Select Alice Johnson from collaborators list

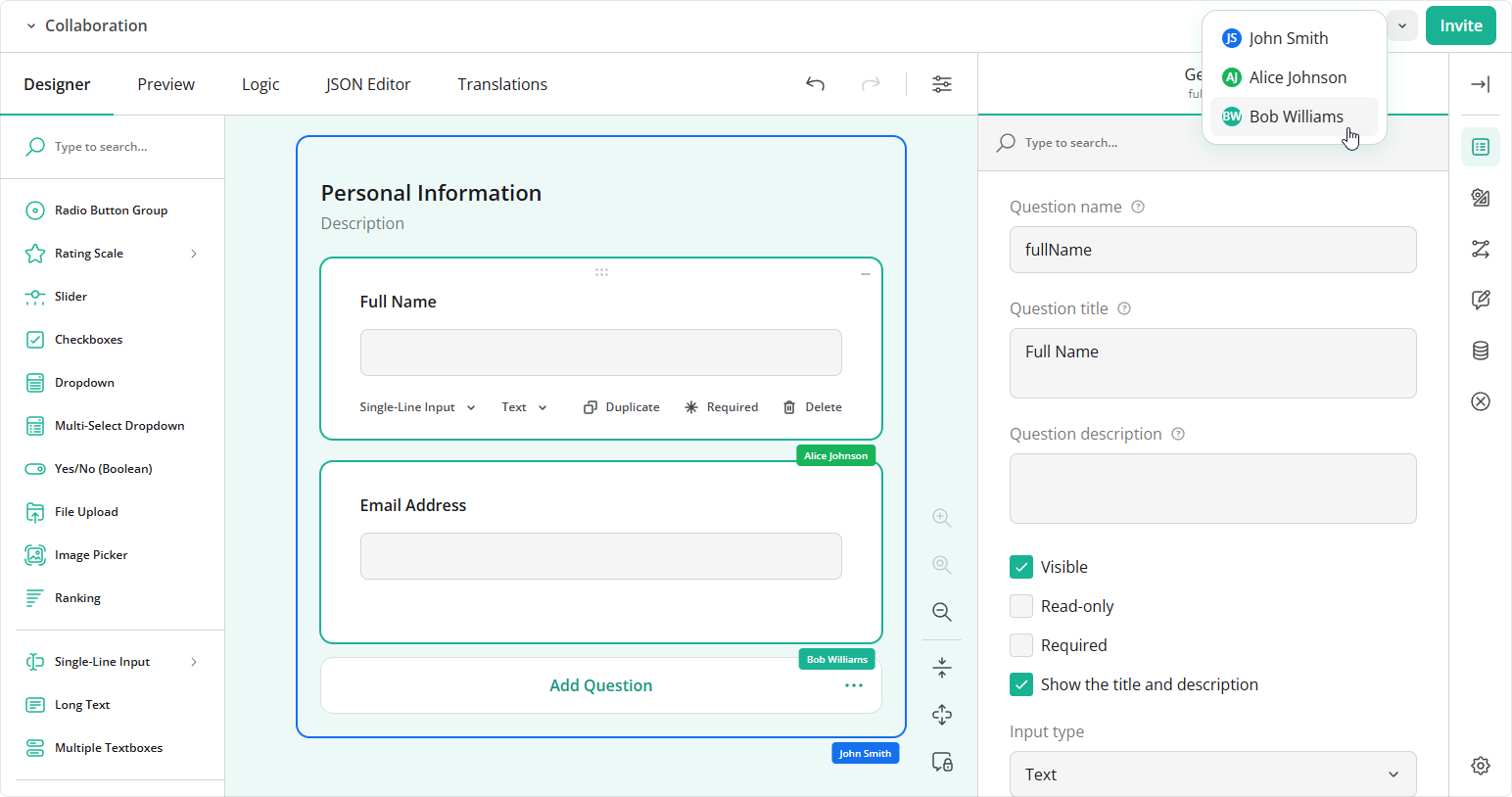pos(1295,77)
